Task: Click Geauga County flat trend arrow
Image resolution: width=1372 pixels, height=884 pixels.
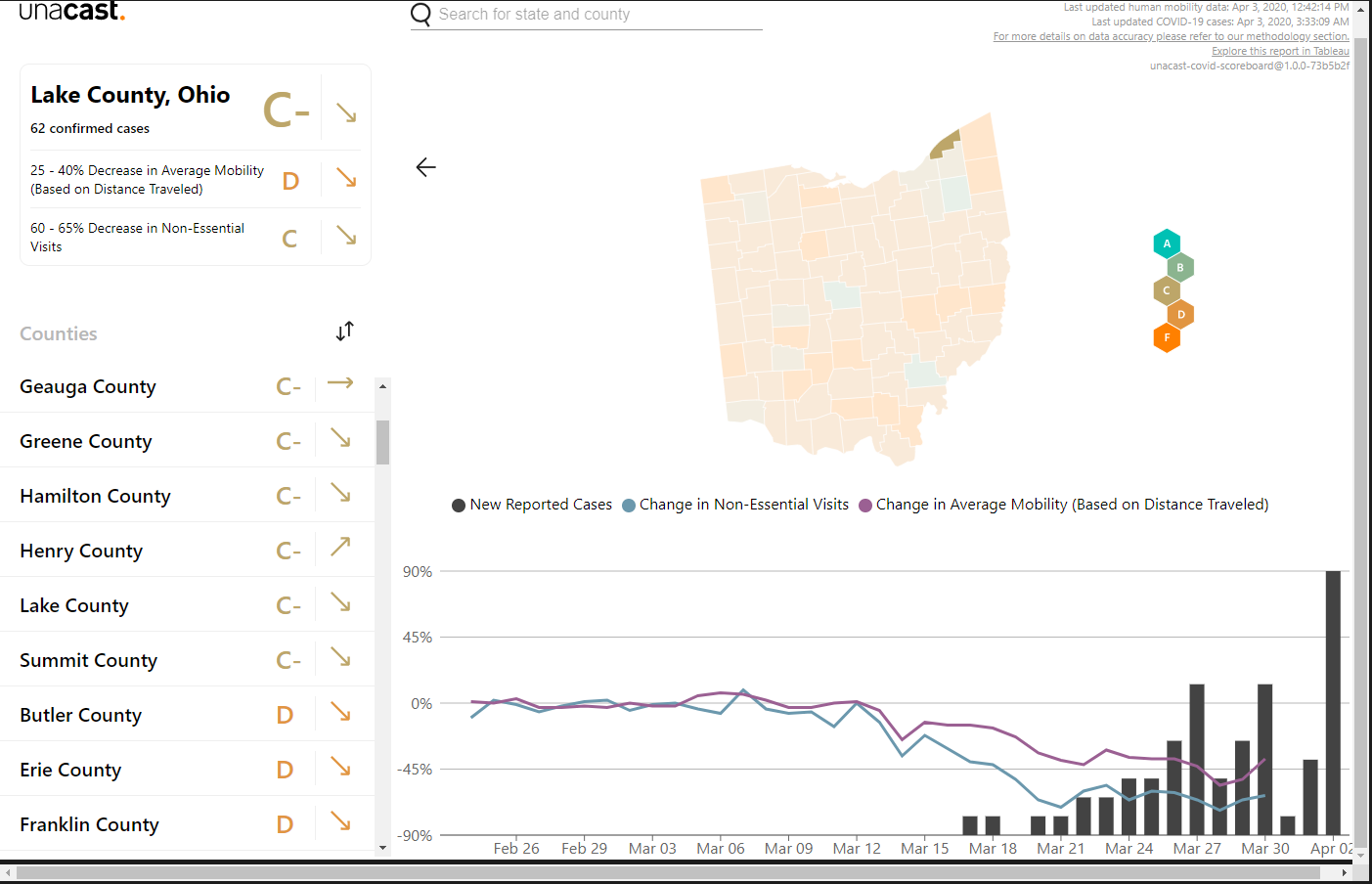Action: pyautogui.click(x=340, y=382)
